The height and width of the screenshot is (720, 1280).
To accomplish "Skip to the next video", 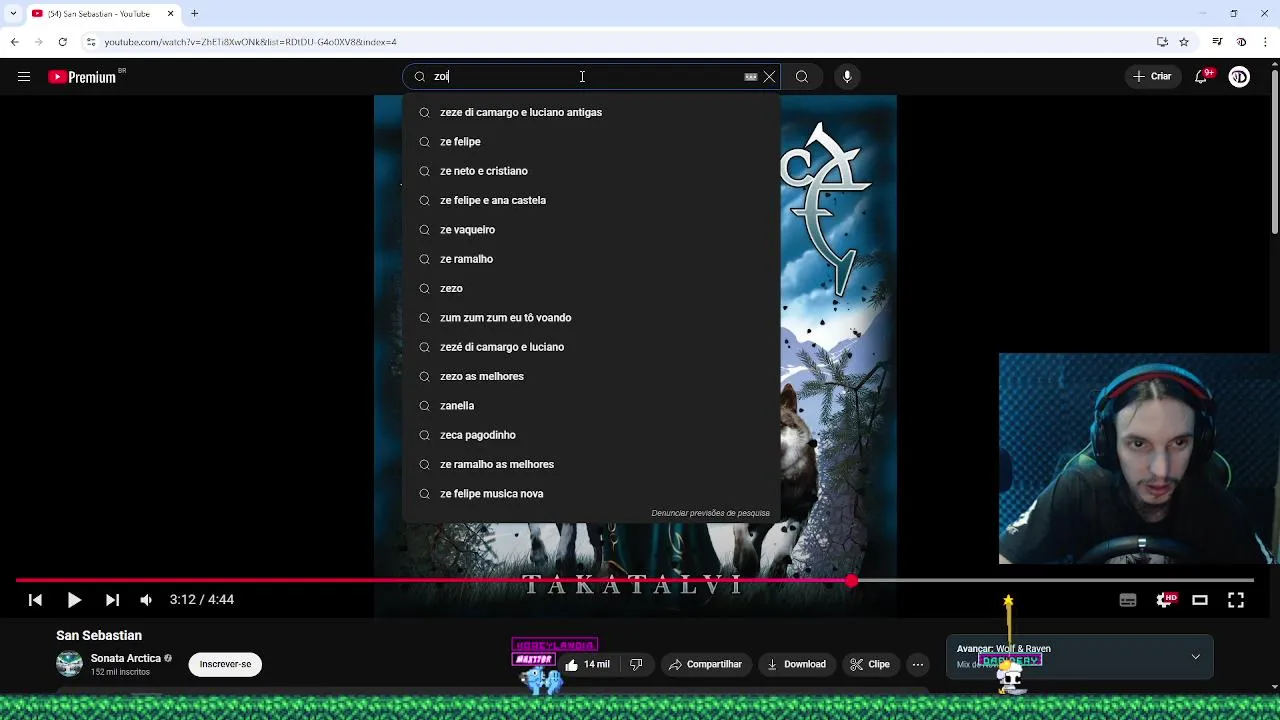I will click(112, 600).
